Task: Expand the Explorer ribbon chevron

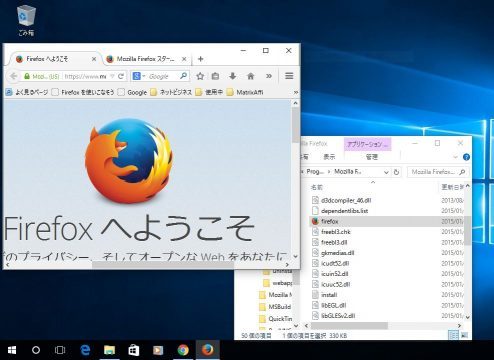Action: click(455, 157)
